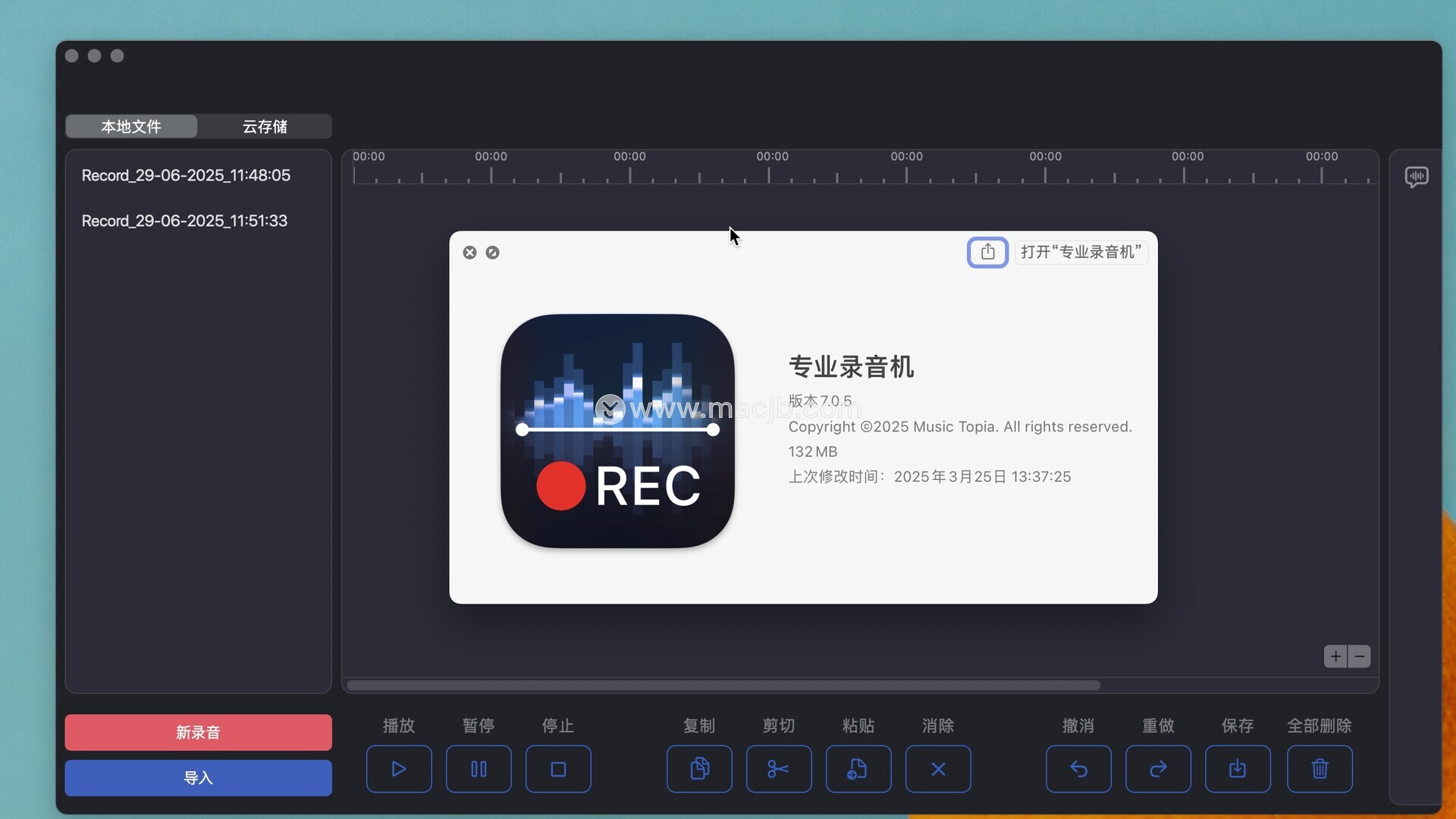Click the 上次修改时间 date text
The height and width of the screenshot is (819, 1456).
coord(930,477)
